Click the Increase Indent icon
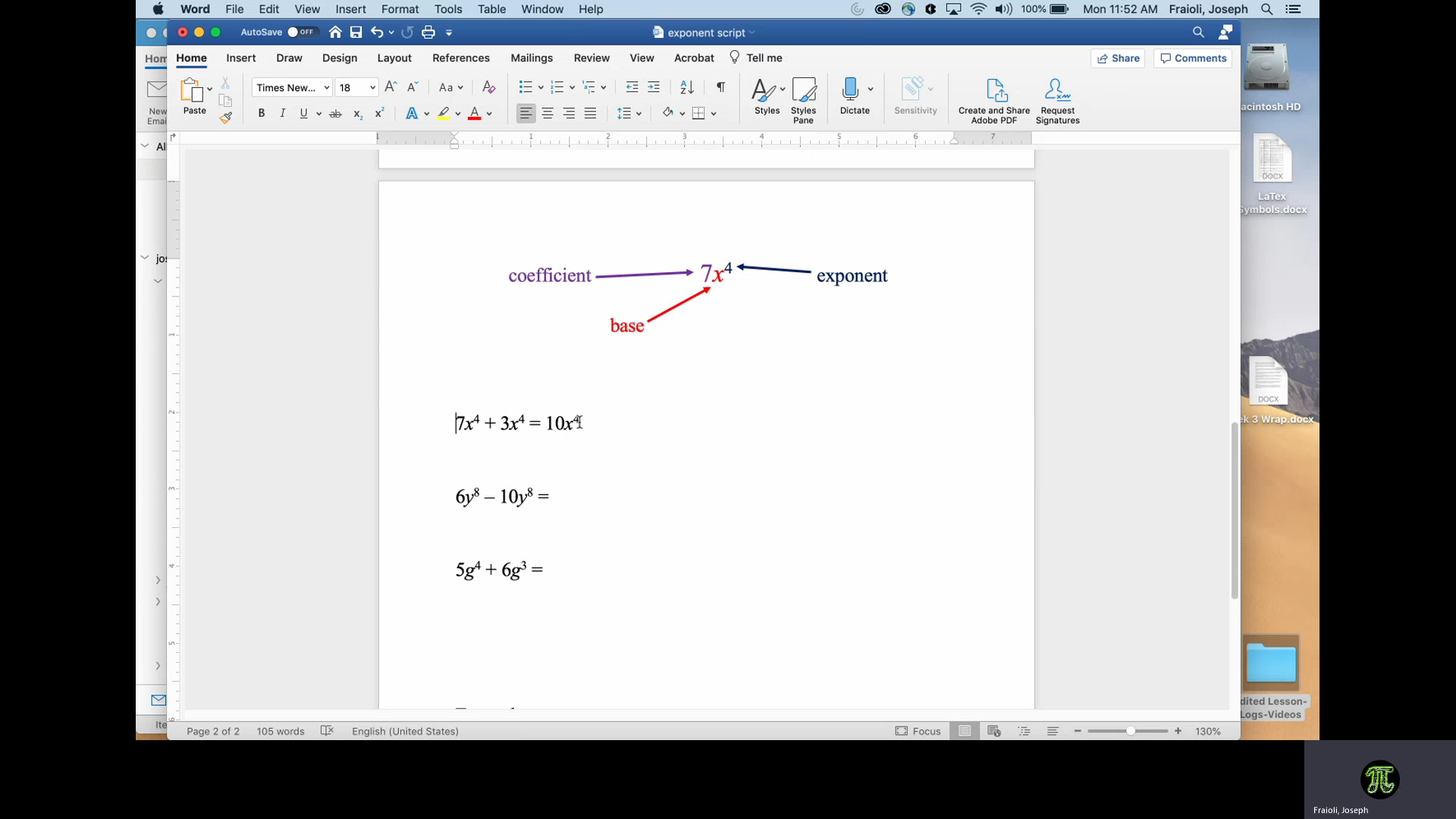1456x819 pixels. (x=654, y=87)
